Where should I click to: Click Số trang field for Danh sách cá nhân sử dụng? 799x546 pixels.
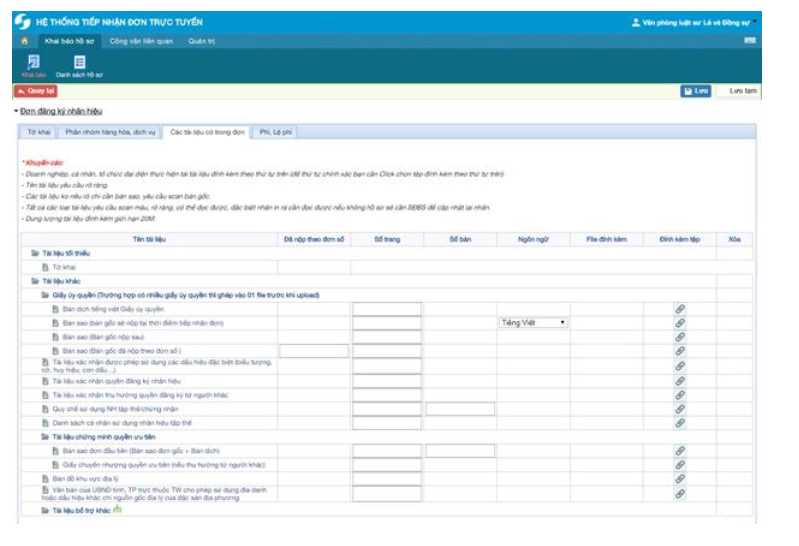point(387,423)
